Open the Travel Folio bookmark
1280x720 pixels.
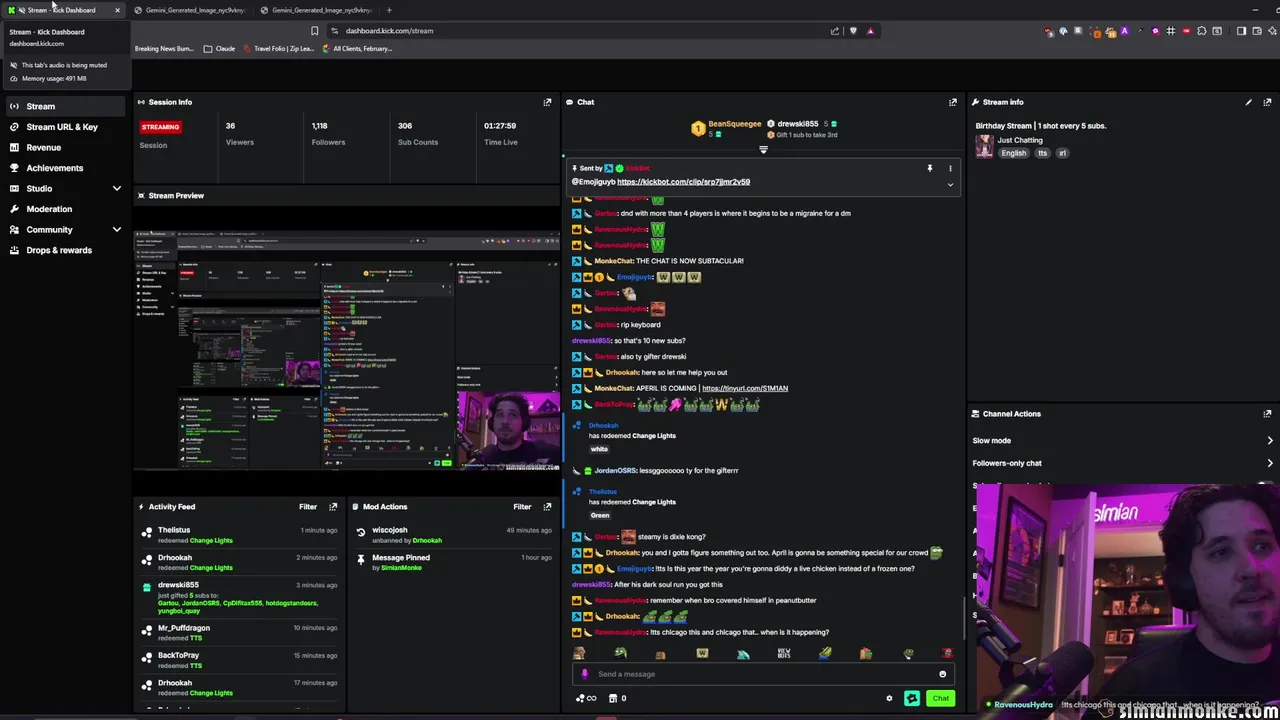click(x=277, y=49)
